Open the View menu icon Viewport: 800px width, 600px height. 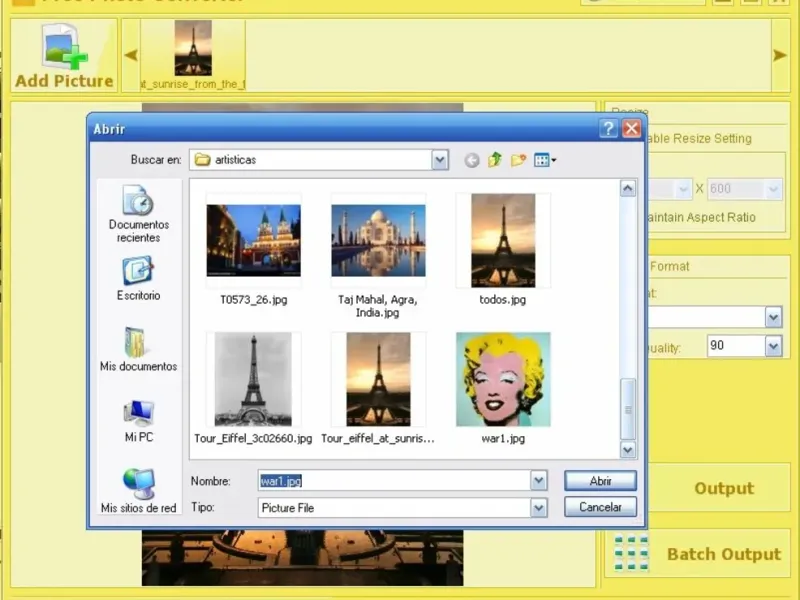click(545, 160)
